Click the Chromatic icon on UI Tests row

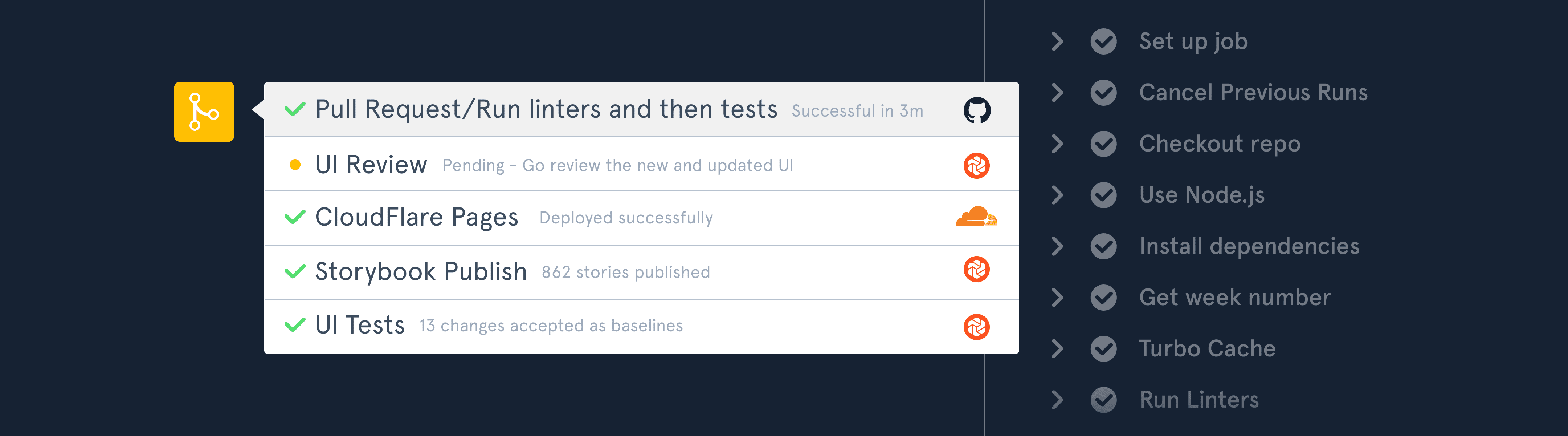[x=976, y=327]
